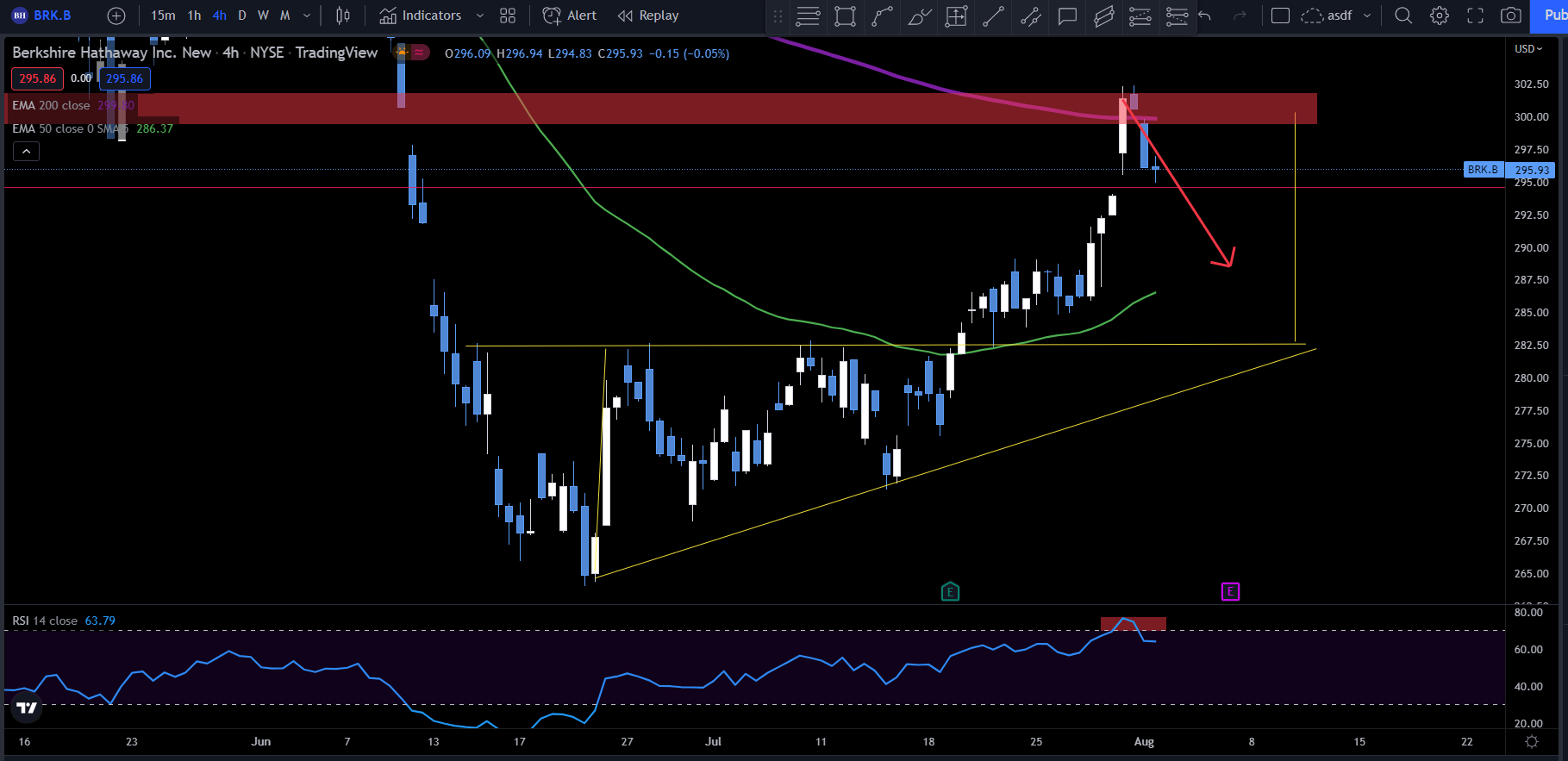
Task: Take a chart snapshot with camera
Action: coord(1511,16)
